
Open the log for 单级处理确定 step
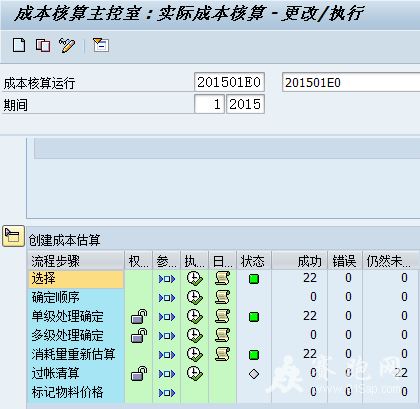(x=222, y=316)
